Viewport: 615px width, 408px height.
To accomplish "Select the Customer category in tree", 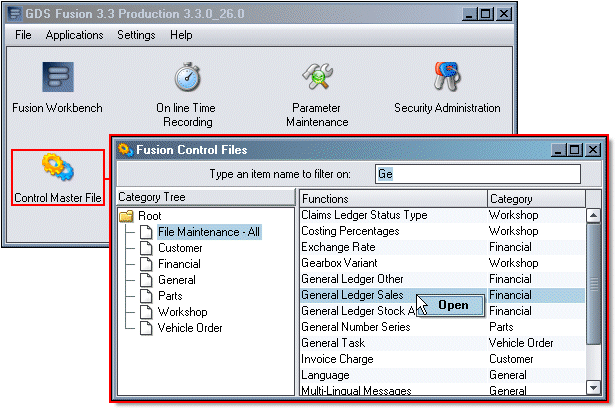I will tap(180, 248).
